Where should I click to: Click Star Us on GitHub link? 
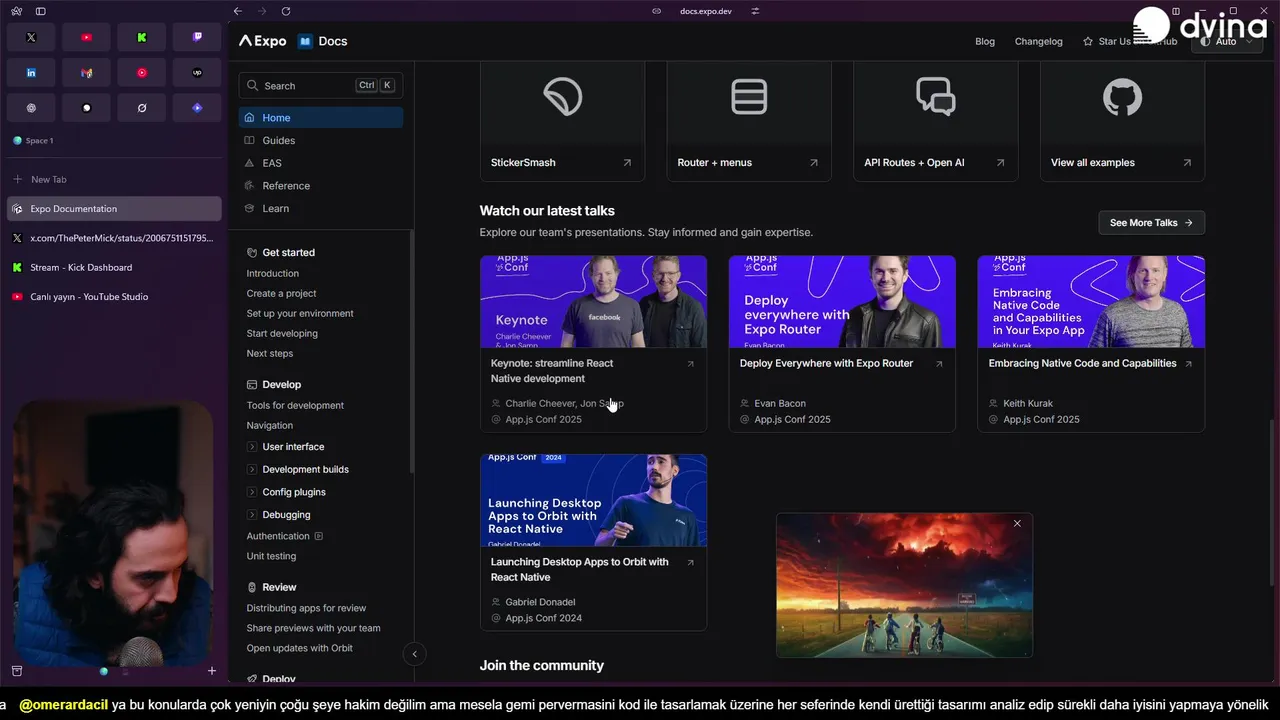pyautogui.click(x=1130, y=41)
